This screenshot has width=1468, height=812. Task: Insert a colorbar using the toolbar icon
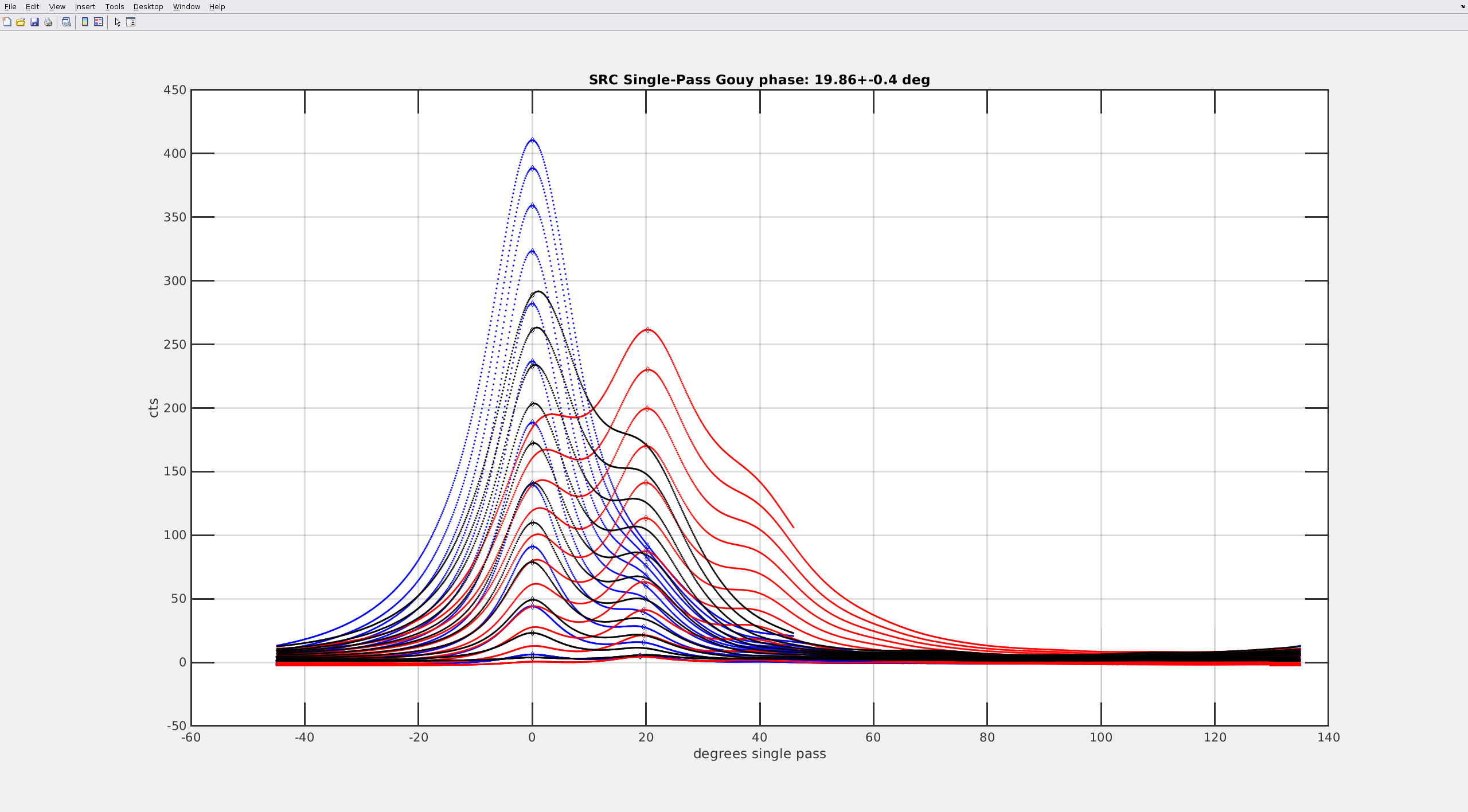[85, 22]
